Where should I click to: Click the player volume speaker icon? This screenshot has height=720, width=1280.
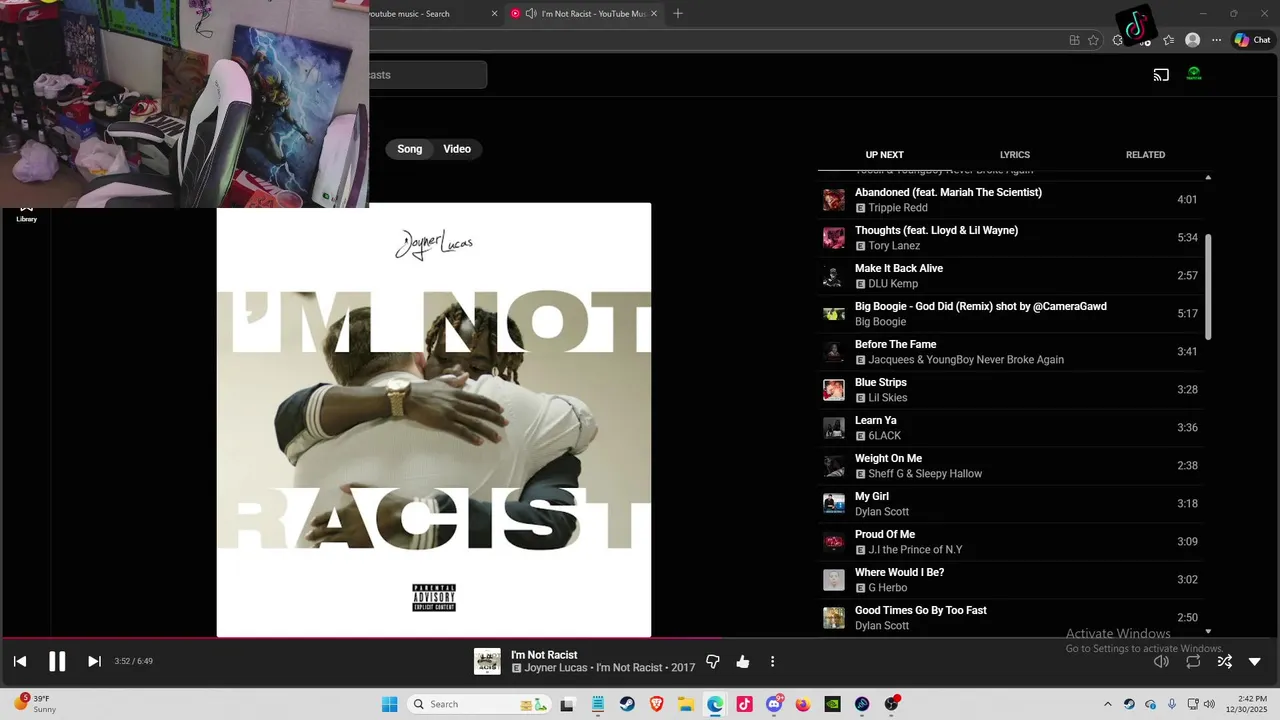(x=1161, y=661)
